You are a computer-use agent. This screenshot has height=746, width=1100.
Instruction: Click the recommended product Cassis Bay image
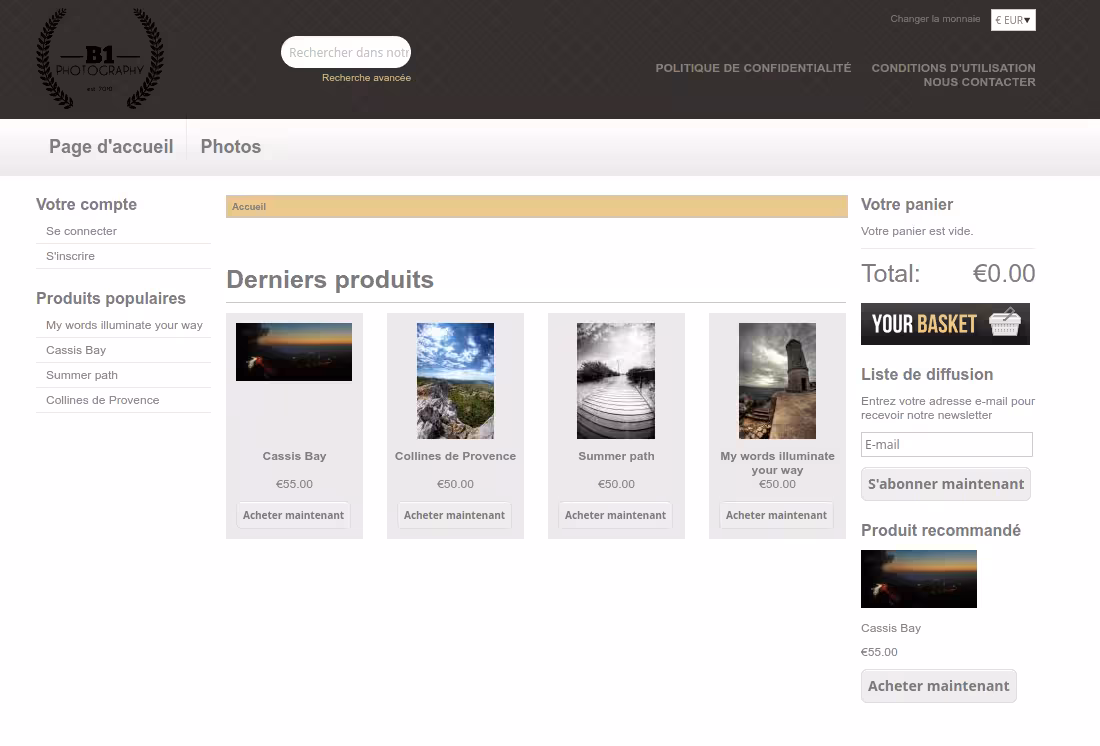pyautogui.click(x=918, y=579)
